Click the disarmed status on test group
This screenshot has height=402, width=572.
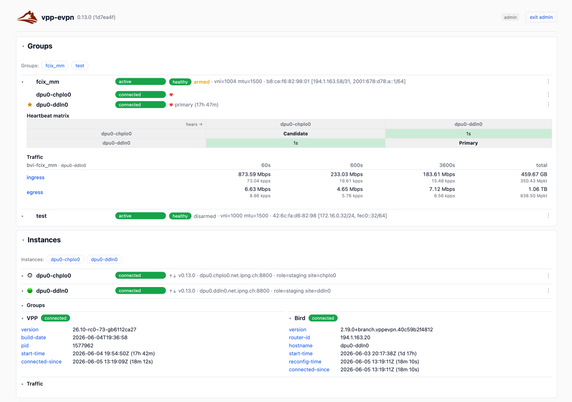205,216
